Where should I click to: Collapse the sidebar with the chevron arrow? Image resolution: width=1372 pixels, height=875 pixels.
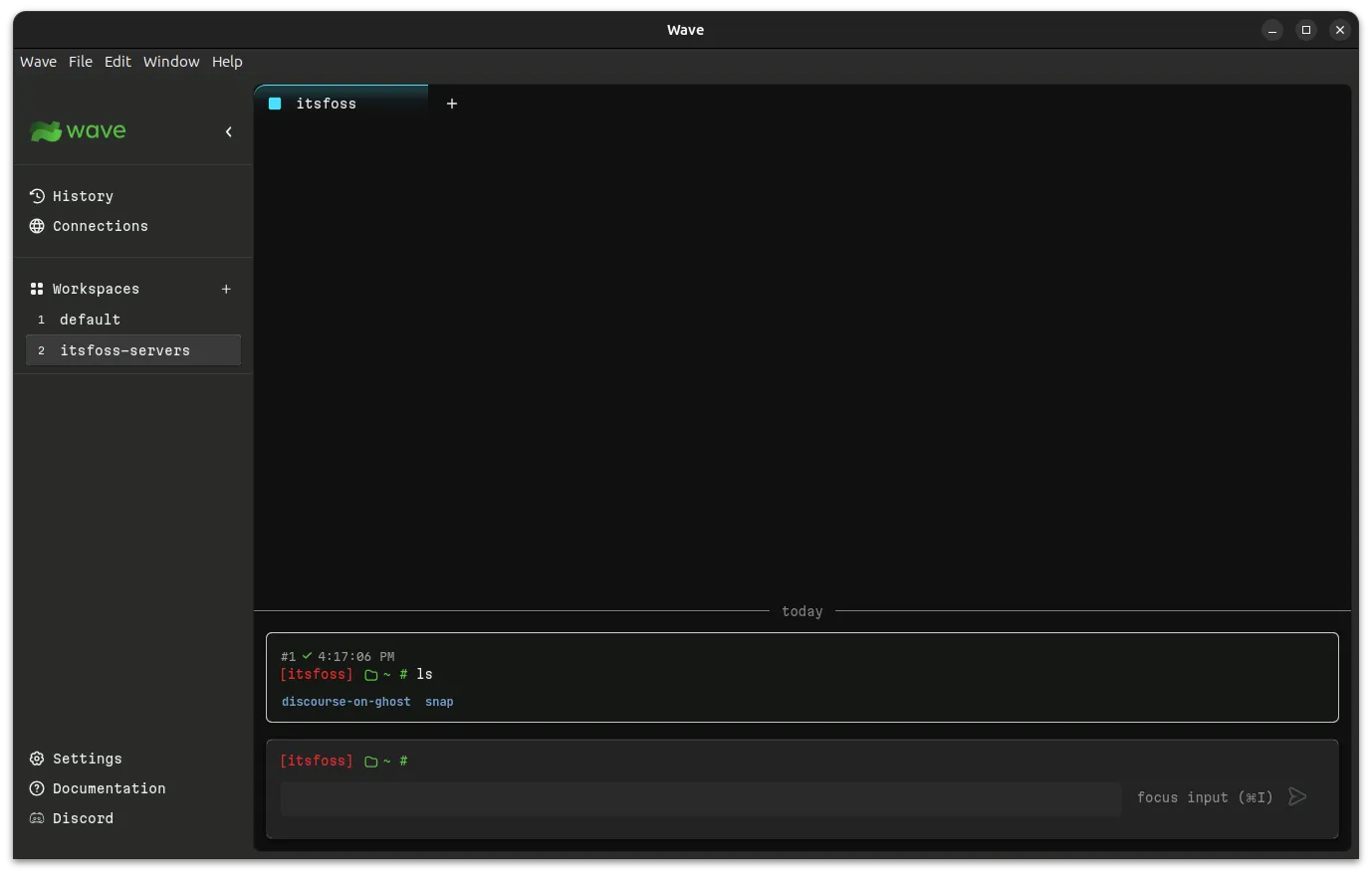[229, 131]
